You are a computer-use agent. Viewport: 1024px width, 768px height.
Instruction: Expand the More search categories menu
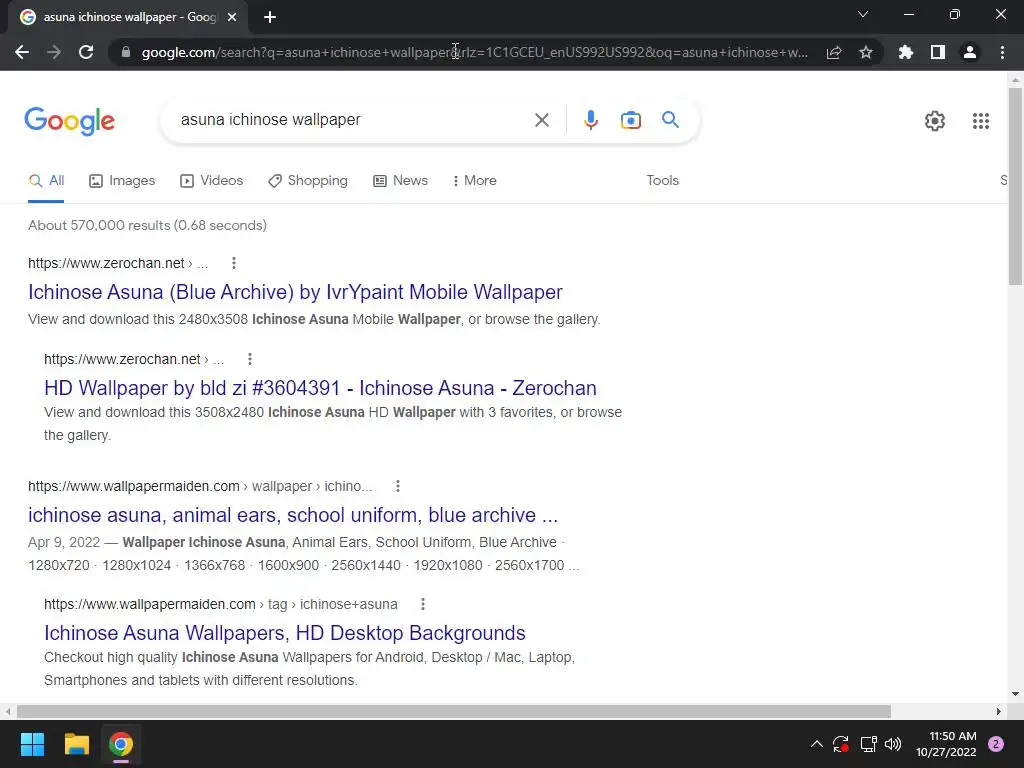coord(474,180)
